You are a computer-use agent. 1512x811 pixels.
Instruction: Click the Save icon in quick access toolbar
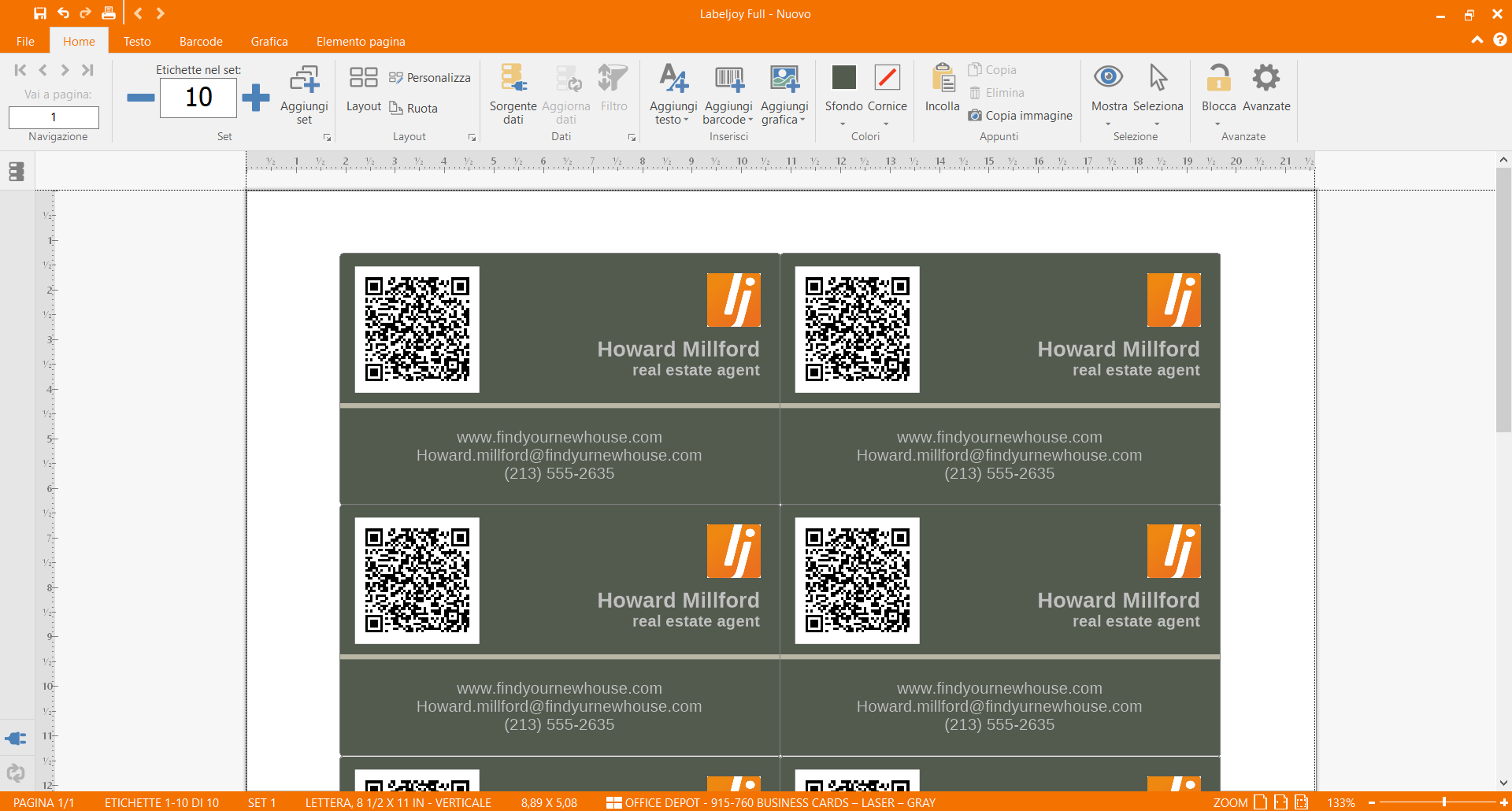click(x=39, y=13)
